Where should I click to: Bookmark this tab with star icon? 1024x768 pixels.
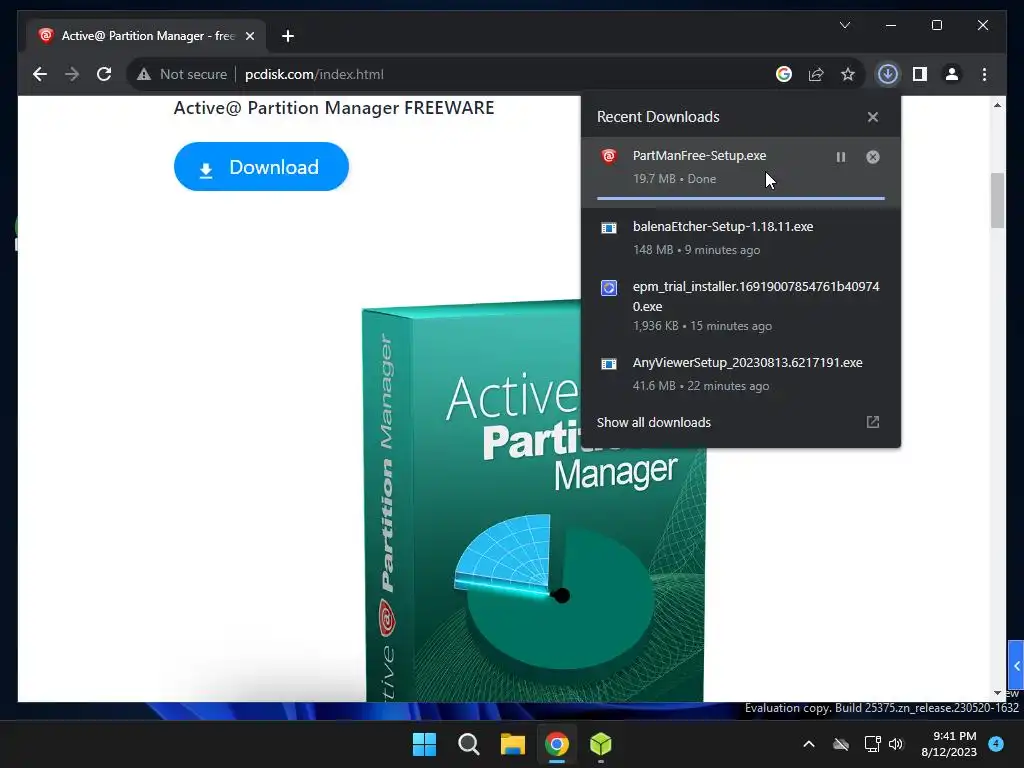click(848, 74)
